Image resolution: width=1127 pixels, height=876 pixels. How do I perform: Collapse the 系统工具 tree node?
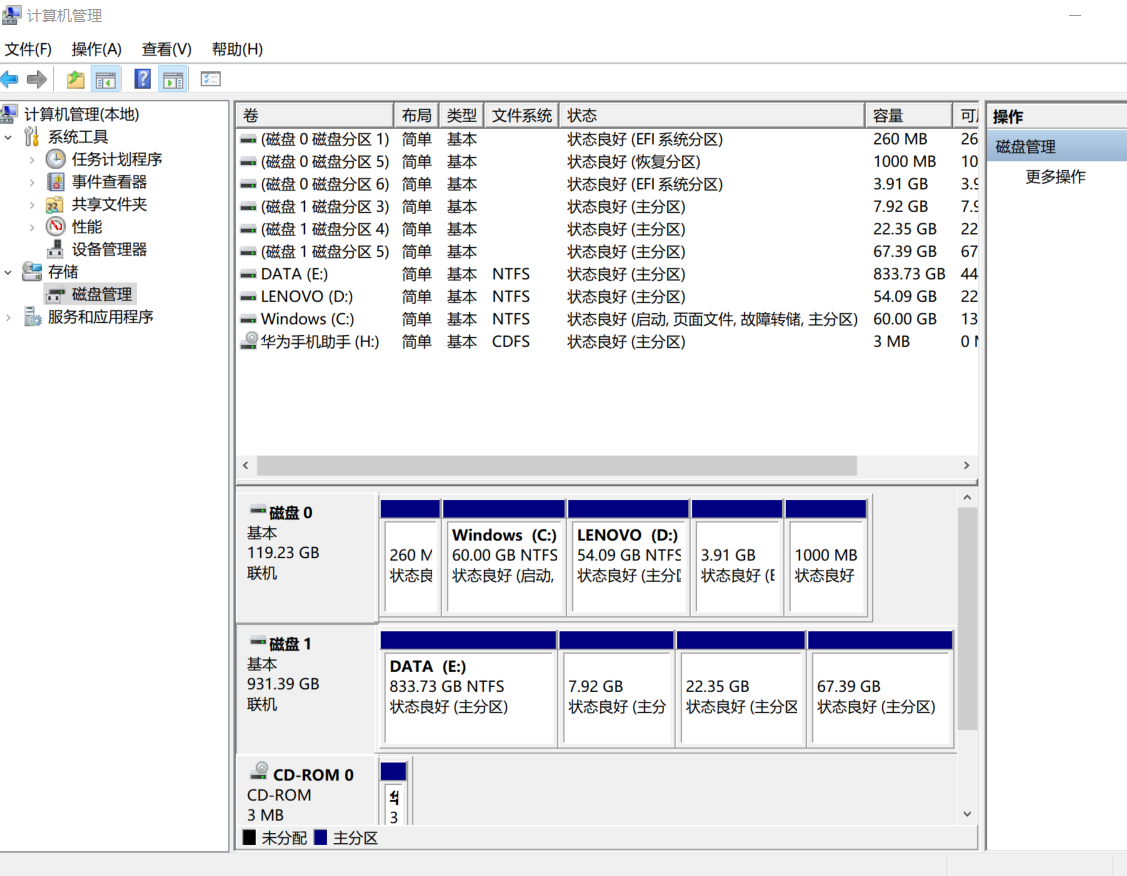coord(9,137)
